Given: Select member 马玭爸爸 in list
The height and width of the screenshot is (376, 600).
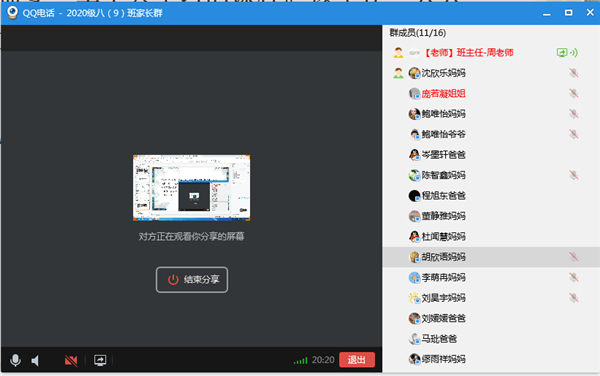Looking at the screenshot, I should [491, 339].
